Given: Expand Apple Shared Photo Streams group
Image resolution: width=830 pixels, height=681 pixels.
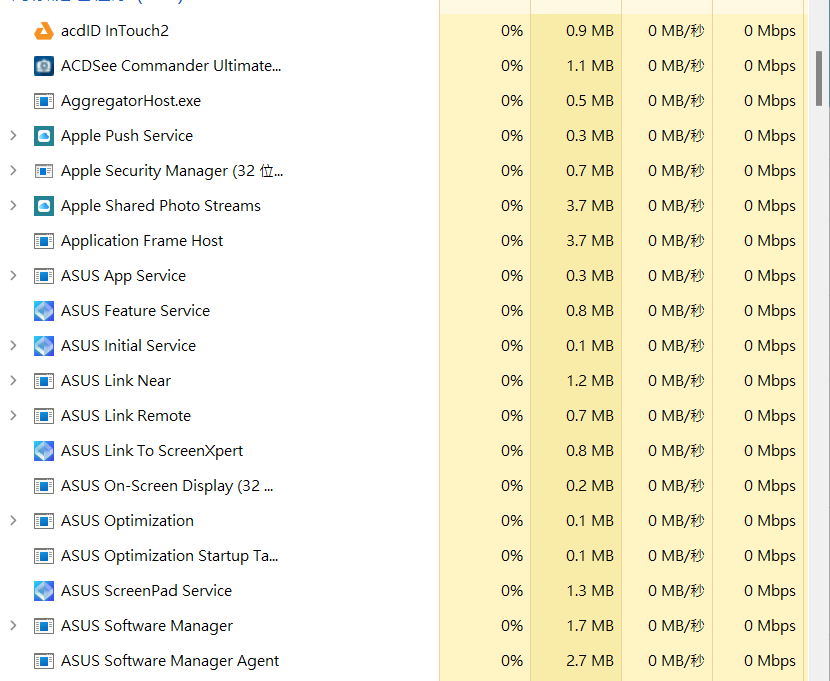Looking at the screenshot, I should click(14, 206).
